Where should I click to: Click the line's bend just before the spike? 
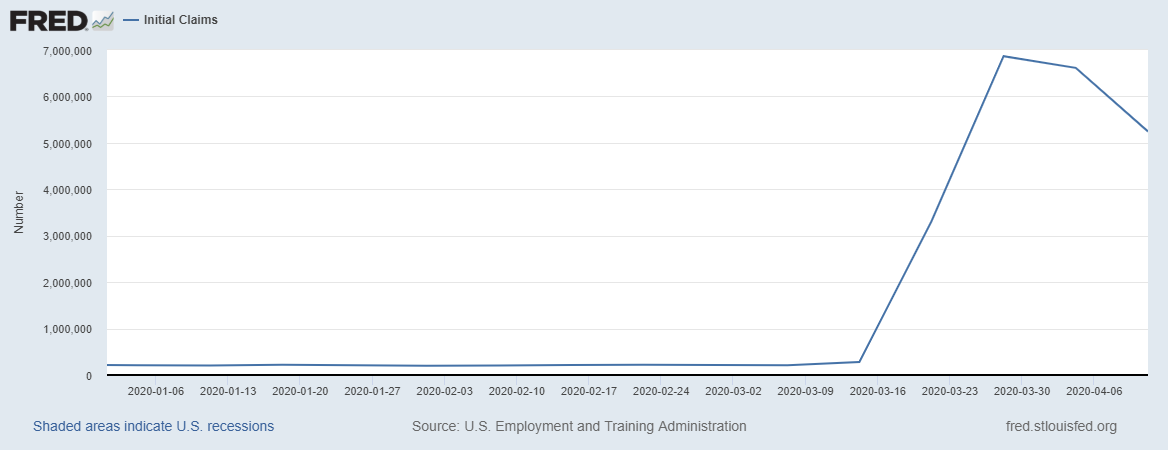859,362
